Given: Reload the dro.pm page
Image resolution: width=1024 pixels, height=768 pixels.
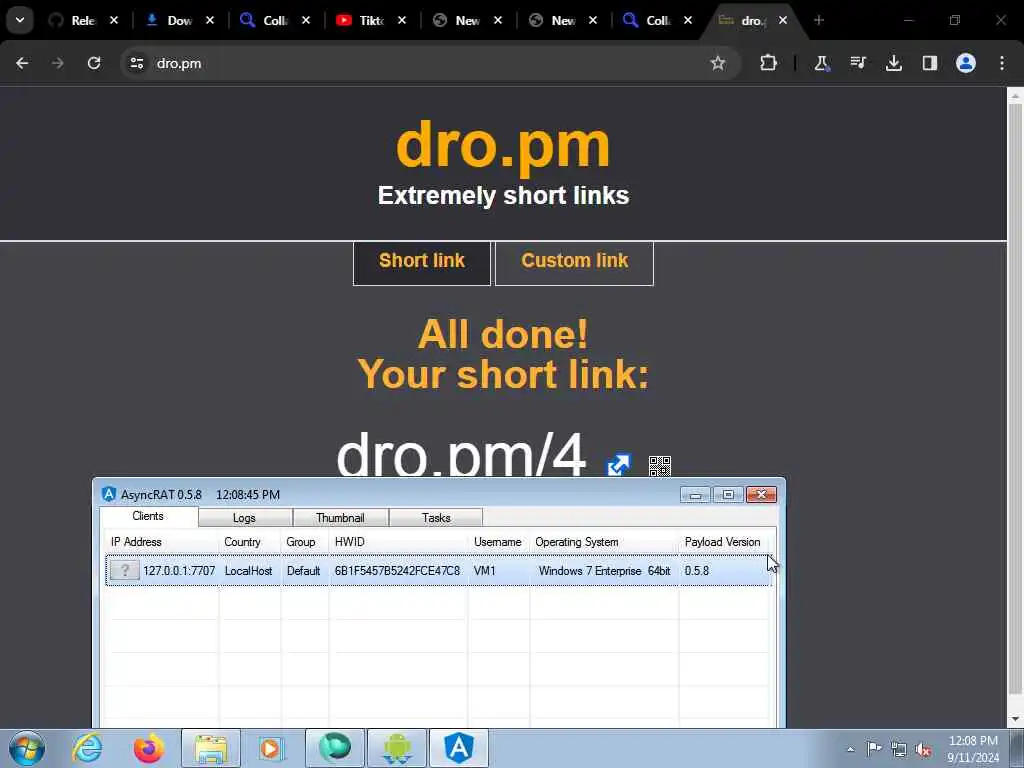Looking at the screenshot, I should 94,63.
